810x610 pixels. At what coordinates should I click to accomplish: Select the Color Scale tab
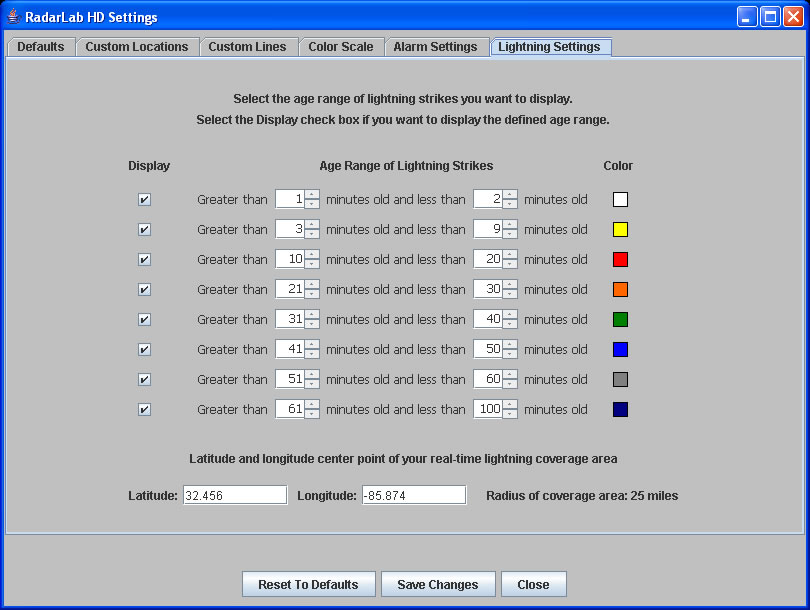(x=341, y=47)
